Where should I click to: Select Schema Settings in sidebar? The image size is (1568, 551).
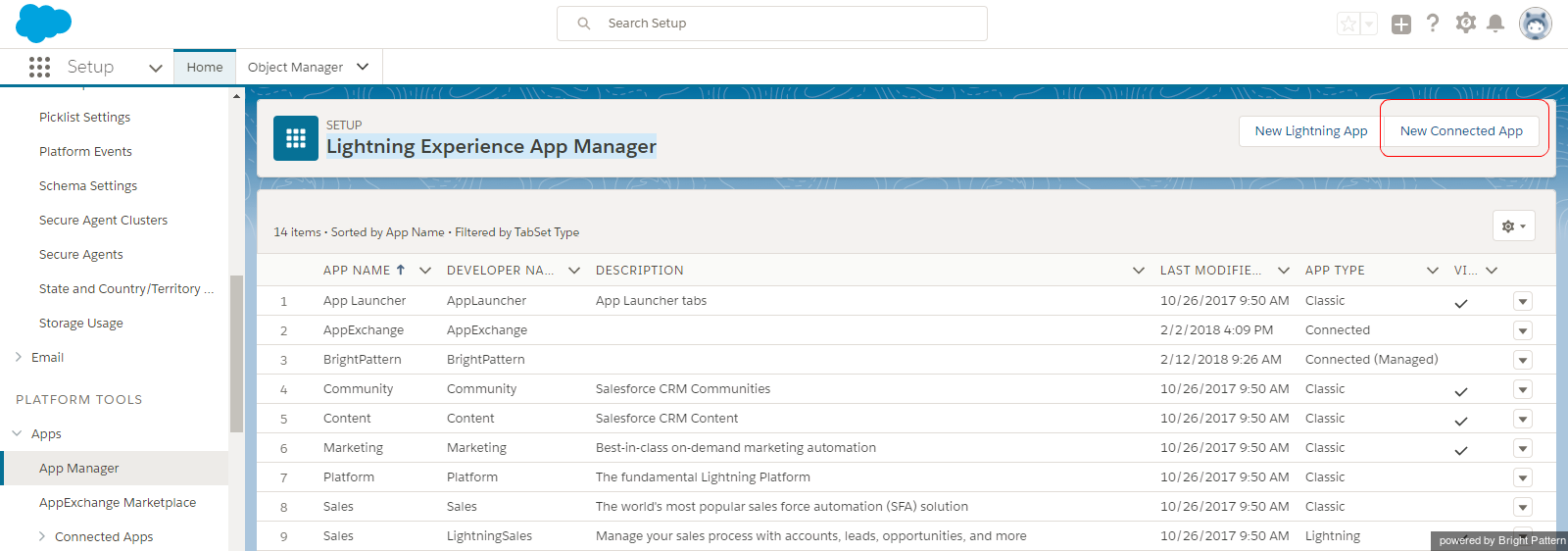click(x=88, y=185)
